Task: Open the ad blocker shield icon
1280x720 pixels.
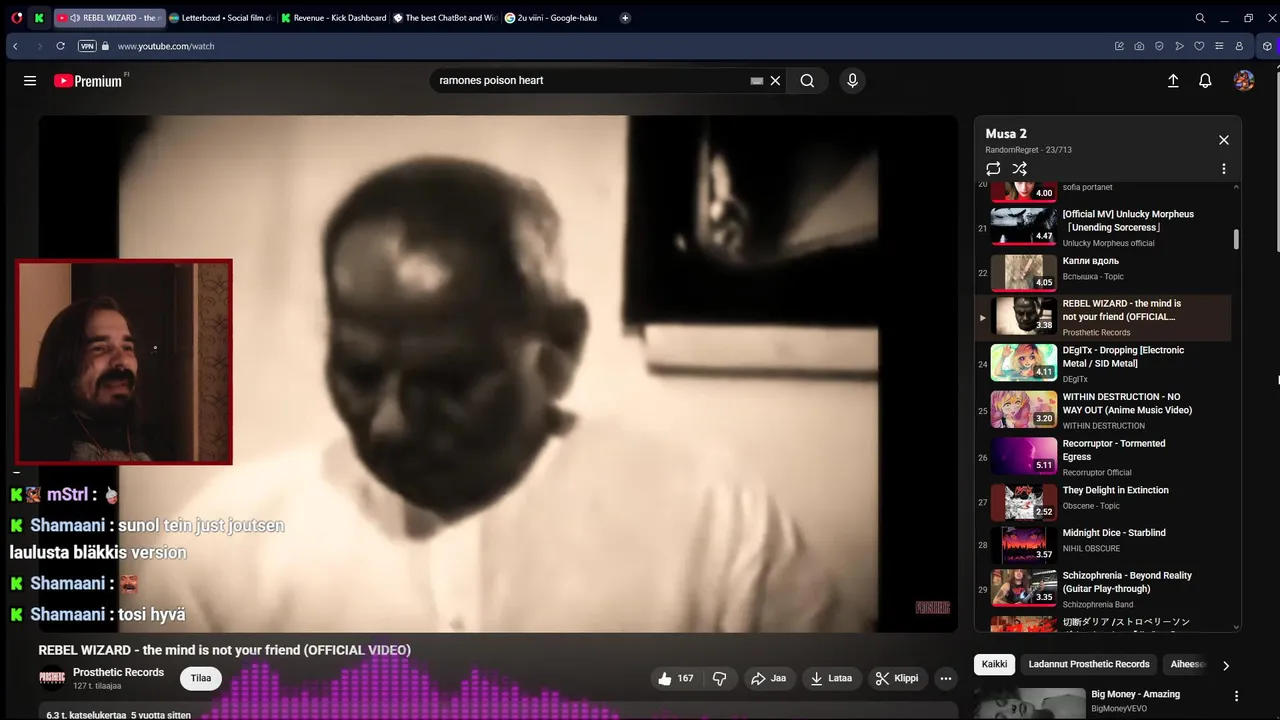Action: 1159,46
